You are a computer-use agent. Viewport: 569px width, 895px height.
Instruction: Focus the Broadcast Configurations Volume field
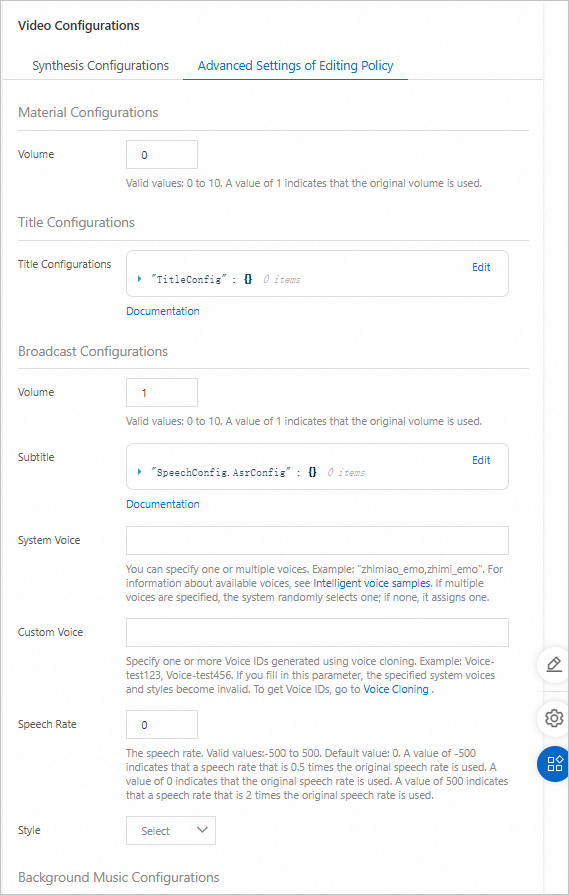162,393
